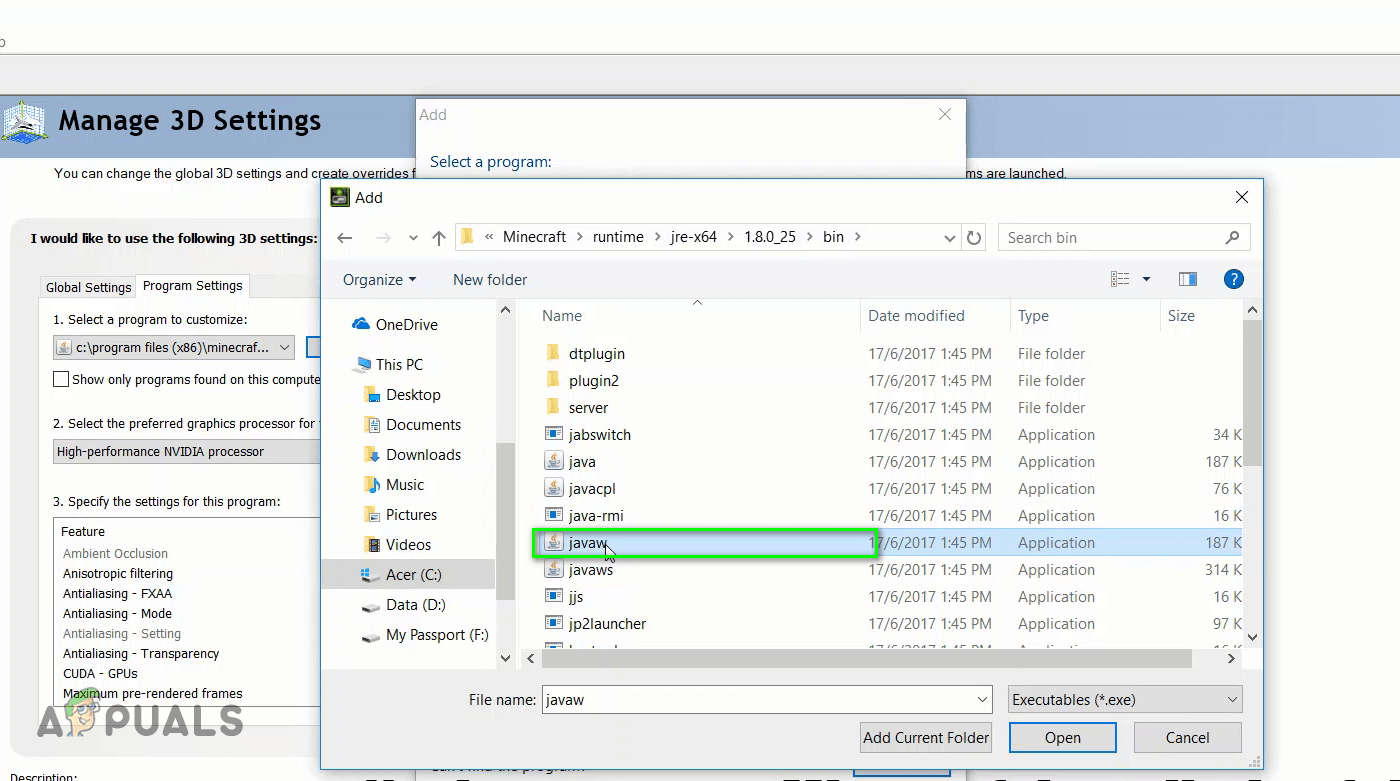
Task: Click the Open button
Action: click(x=1063, y=738)
